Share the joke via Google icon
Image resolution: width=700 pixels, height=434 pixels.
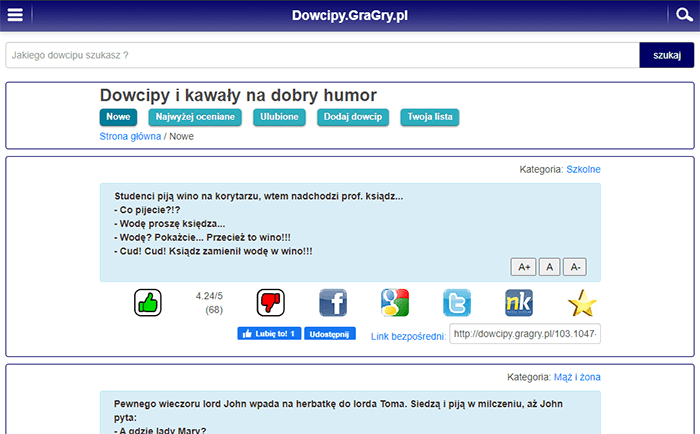[395, 302]
